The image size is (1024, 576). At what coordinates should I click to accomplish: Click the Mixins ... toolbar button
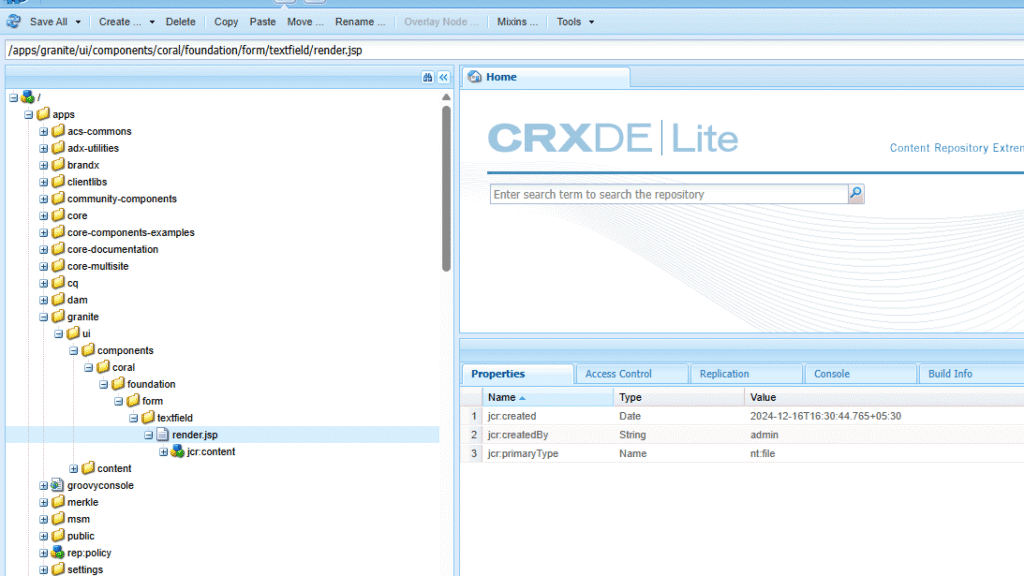(x=517, y=22)
